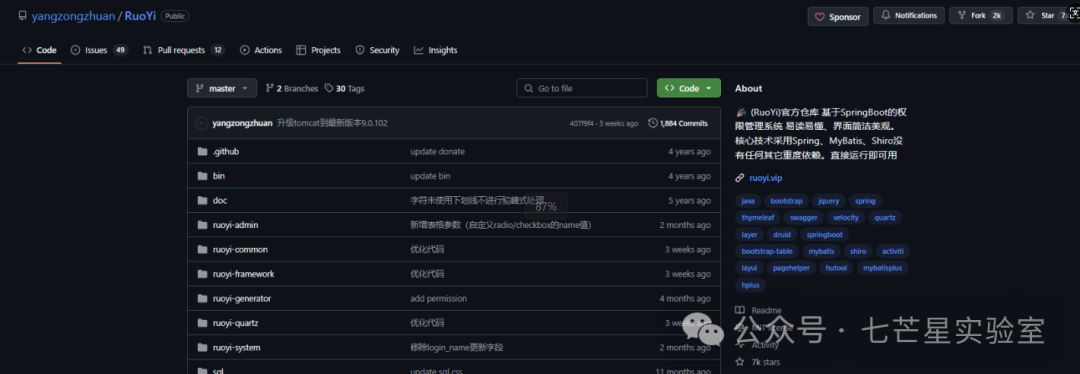Click the RuoYi repository name link
The height and width of the screenshot is (374, 1080).
(x=140, y=16)
